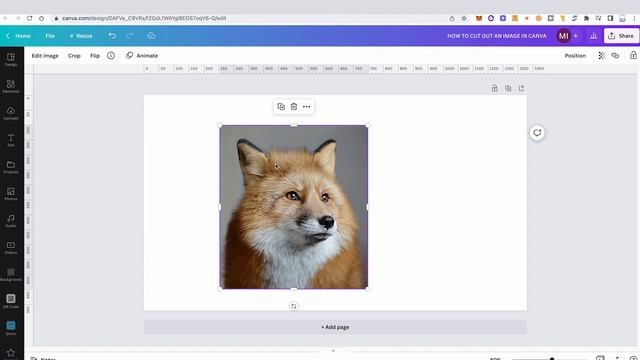Lock the page using page lock icon
Screen dimensions: 640x360
click(495, 88)
